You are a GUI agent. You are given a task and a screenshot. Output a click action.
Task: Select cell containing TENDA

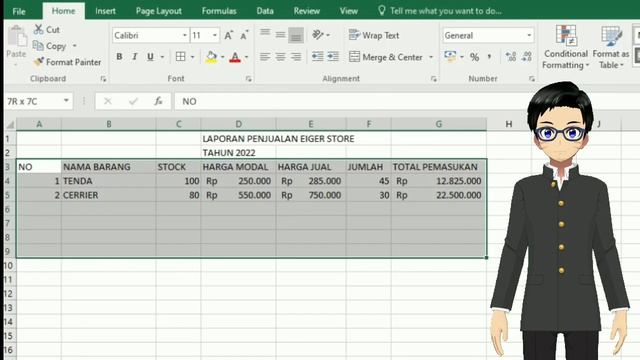[x=109, y=181]
